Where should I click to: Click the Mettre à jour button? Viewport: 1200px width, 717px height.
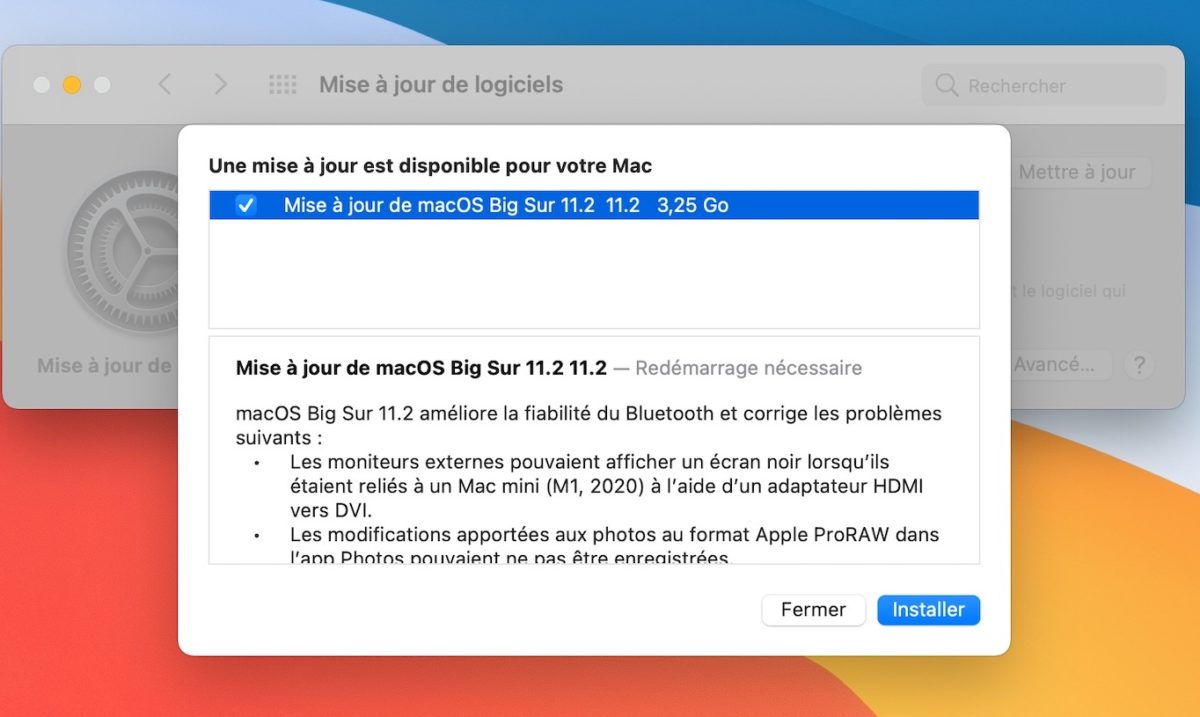pyautogui.click(x=1079, y=172)
